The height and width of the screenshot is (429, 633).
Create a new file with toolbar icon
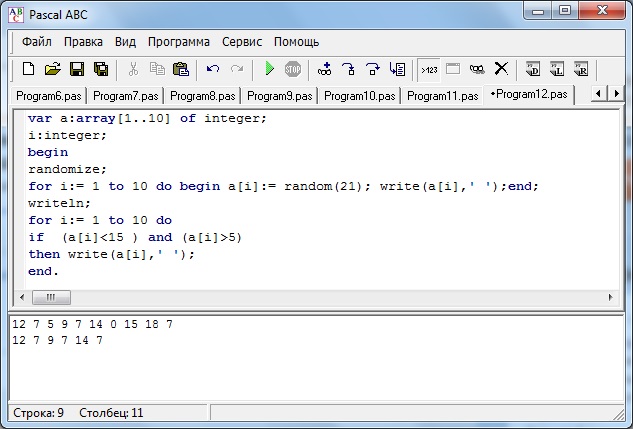pyautogui.click(x=28, y=69)
